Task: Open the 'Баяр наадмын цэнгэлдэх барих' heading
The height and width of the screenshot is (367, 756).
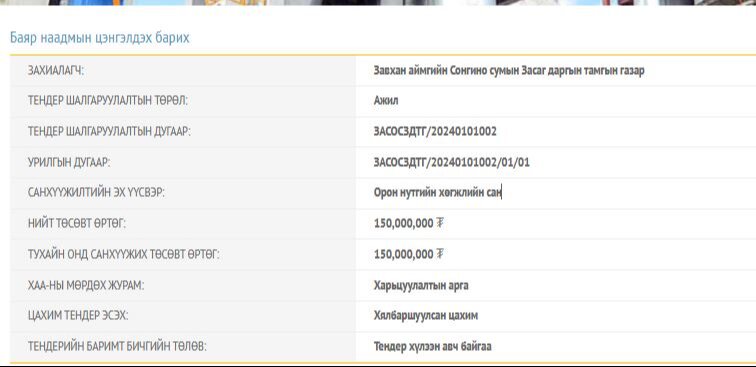Action: [100, 38]
